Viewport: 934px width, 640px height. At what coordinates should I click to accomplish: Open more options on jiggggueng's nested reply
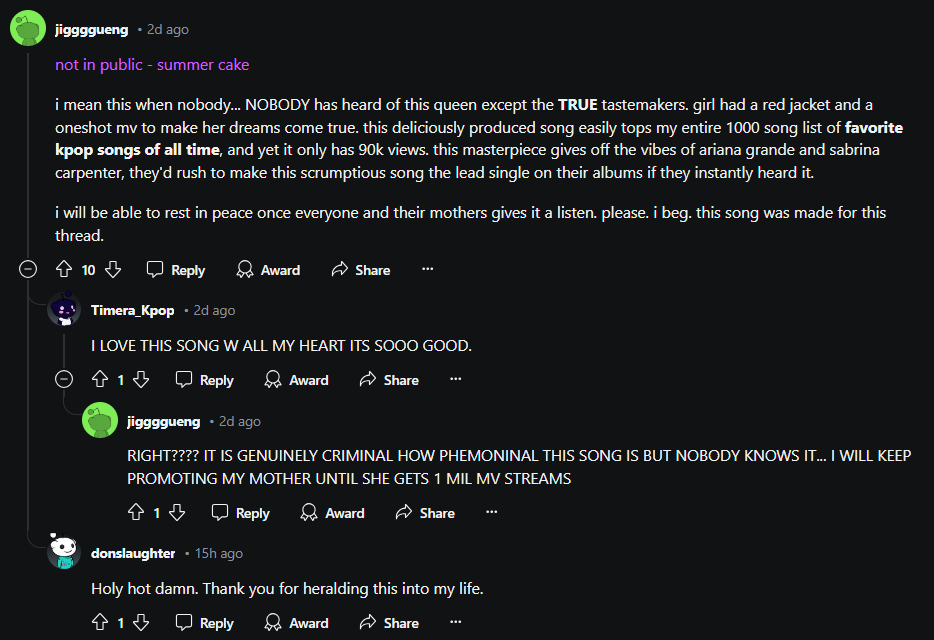coord(492,512)
